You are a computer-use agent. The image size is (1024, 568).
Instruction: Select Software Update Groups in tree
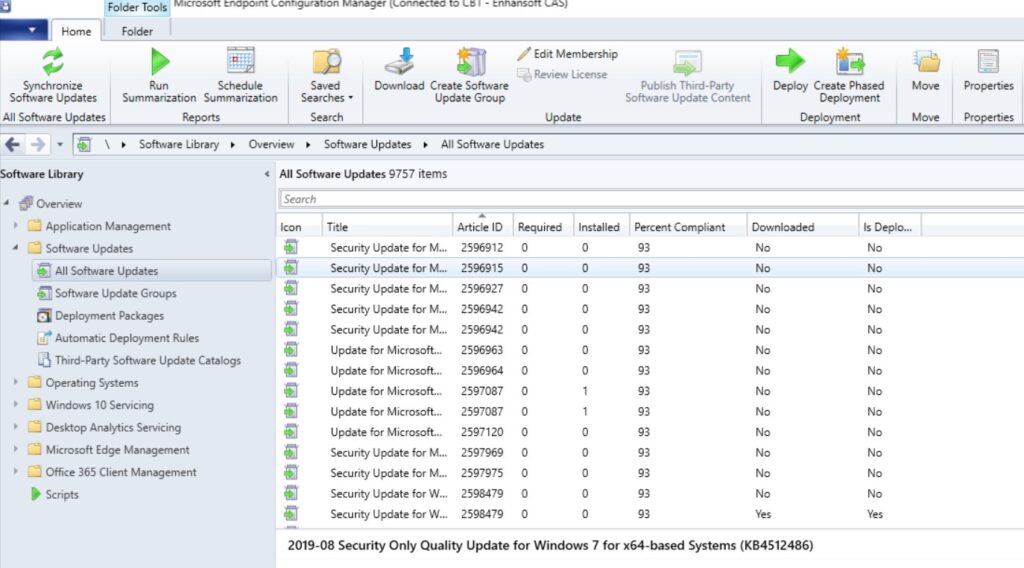pos(115,293)
